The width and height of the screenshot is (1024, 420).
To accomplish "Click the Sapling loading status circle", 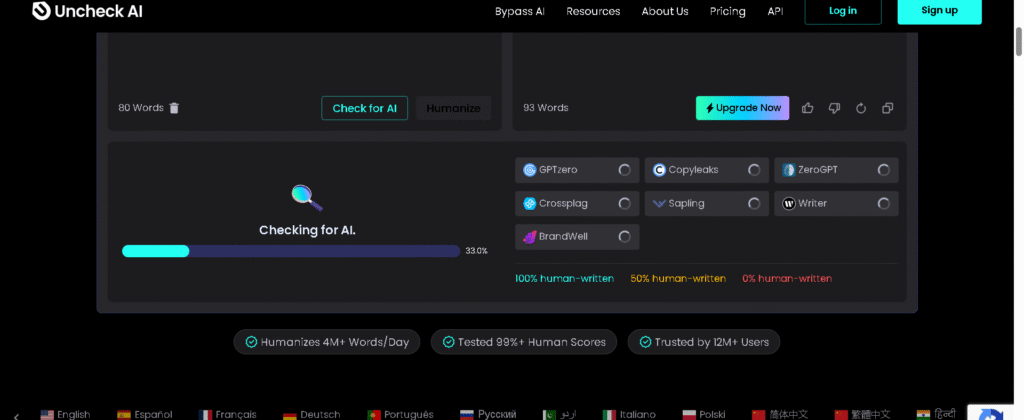I will click(754, 204).
